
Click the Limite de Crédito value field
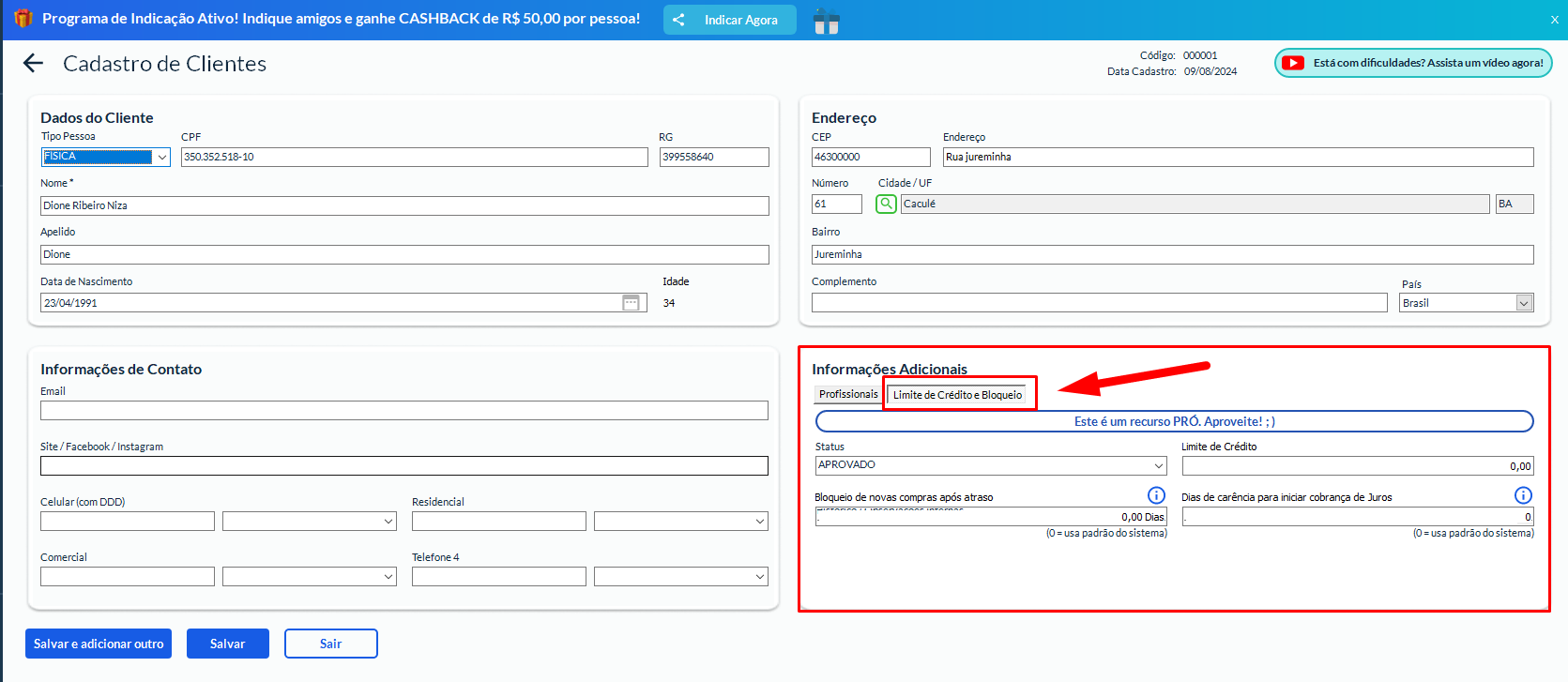point(1357,466)
